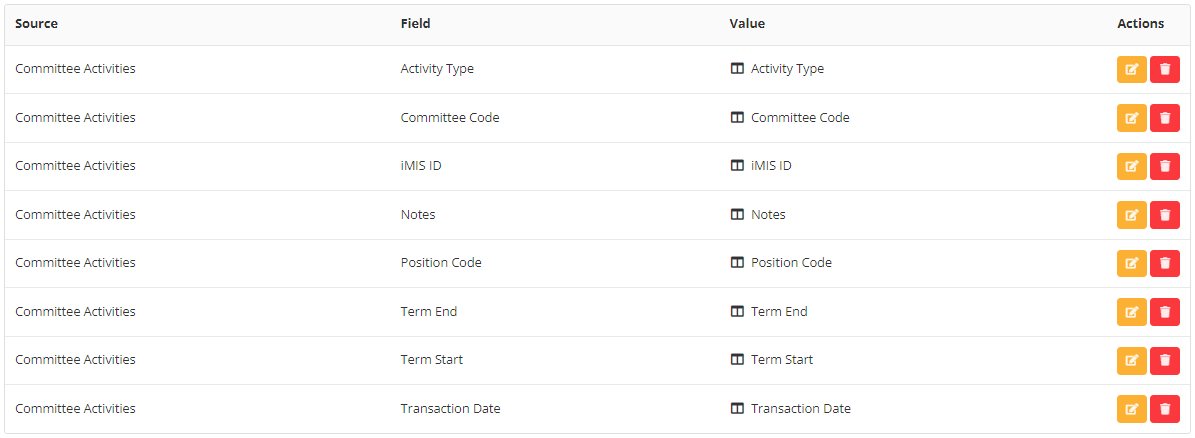Delete the Notes mapping row
Screen dimensions: 1195x438
coord(1164,215)
